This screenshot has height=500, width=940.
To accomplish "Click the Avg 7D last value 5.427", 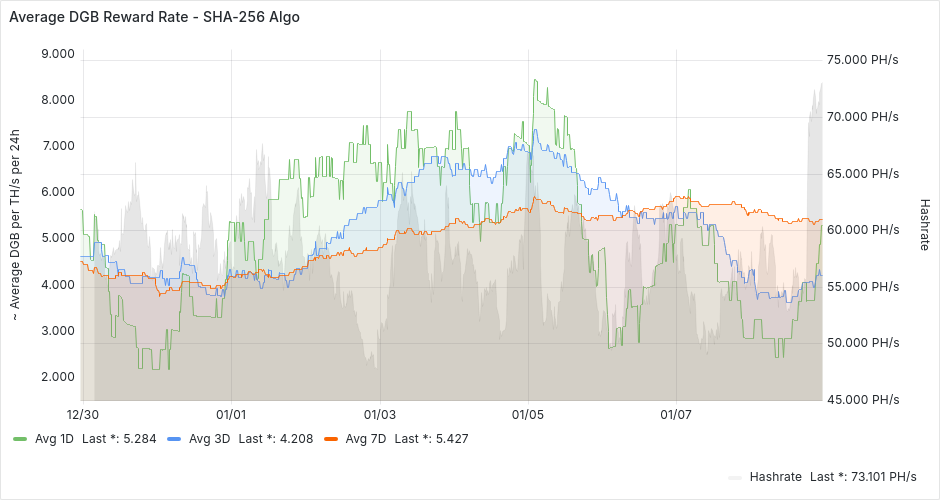I will 452,438.
